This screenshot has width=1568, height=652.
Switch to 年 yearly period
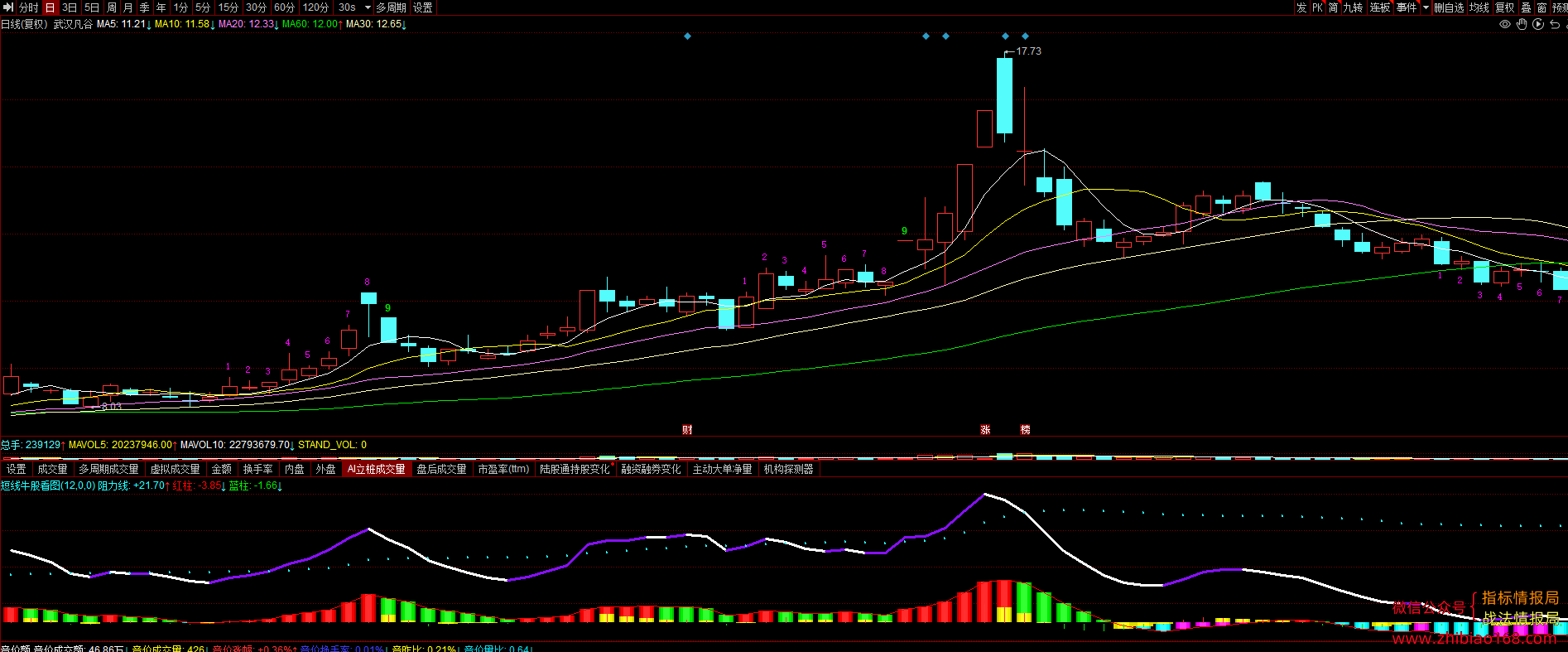(161, 7)
